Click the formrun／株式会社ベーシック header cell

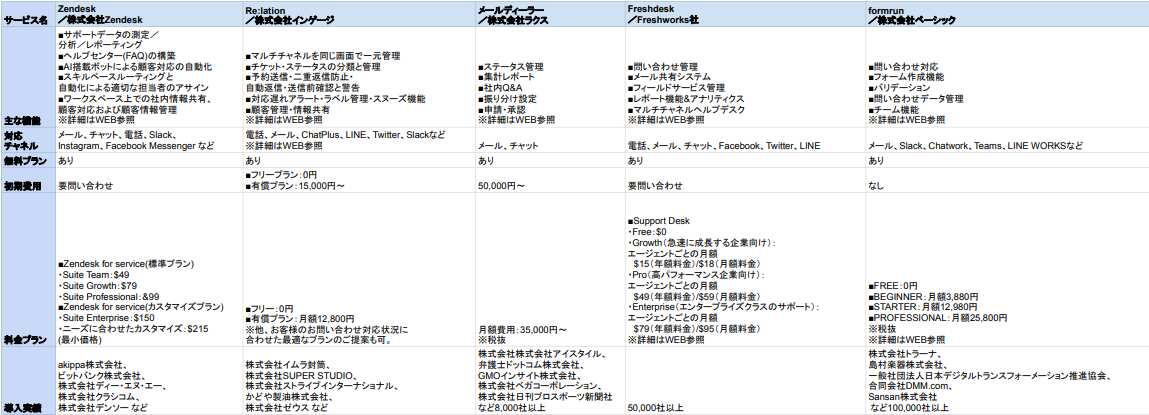click(1007, 15)
